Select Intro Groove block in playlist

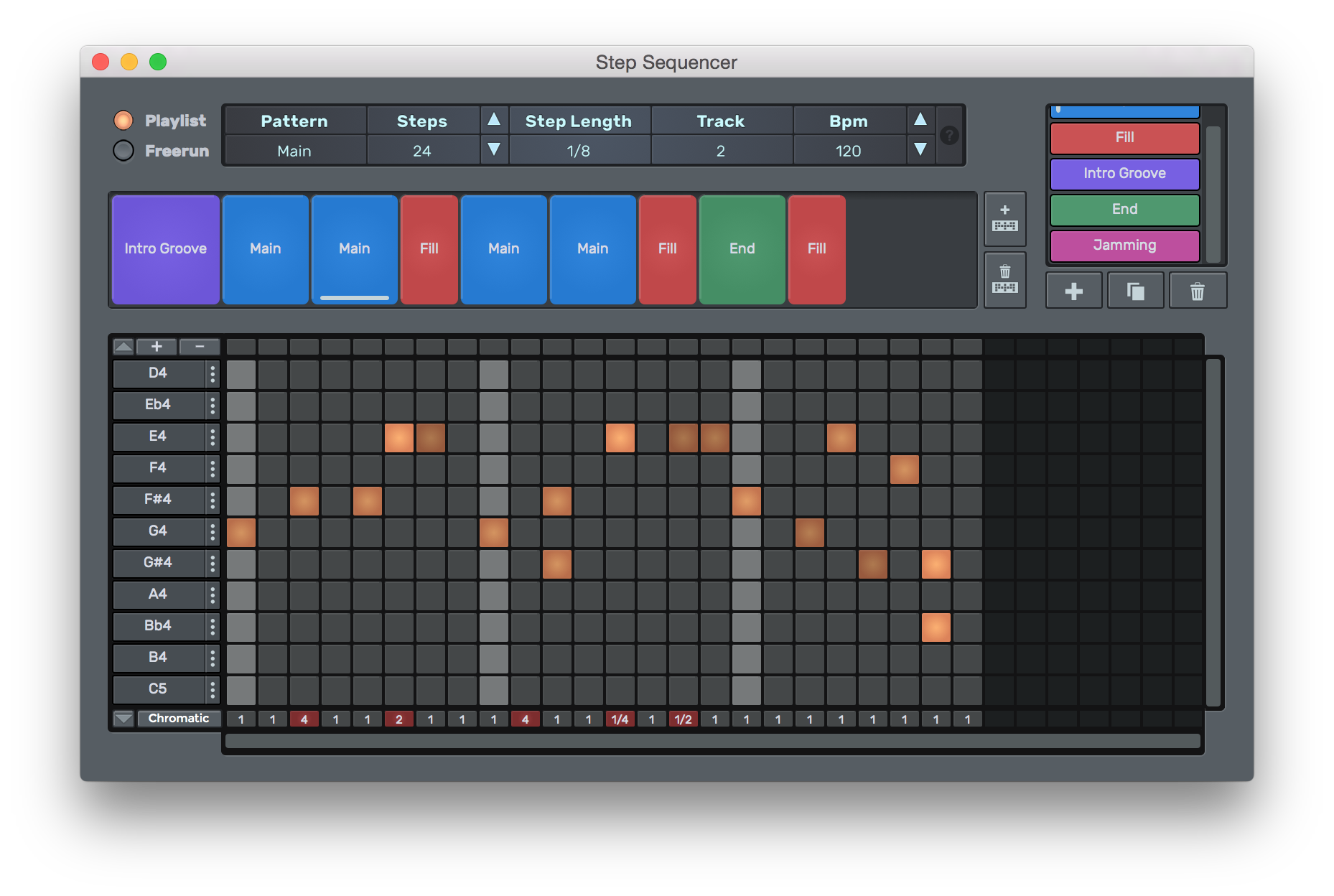click(166, 249)
